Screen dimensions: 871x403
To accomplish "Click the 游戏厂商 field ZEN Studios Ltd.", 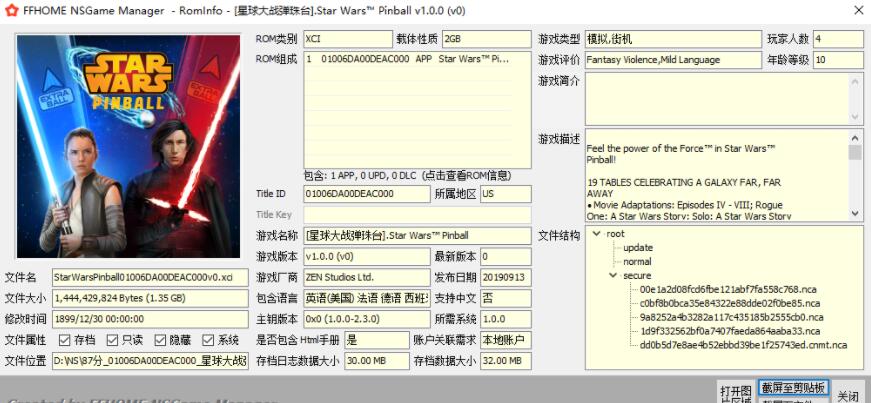I will pos(367,277).
